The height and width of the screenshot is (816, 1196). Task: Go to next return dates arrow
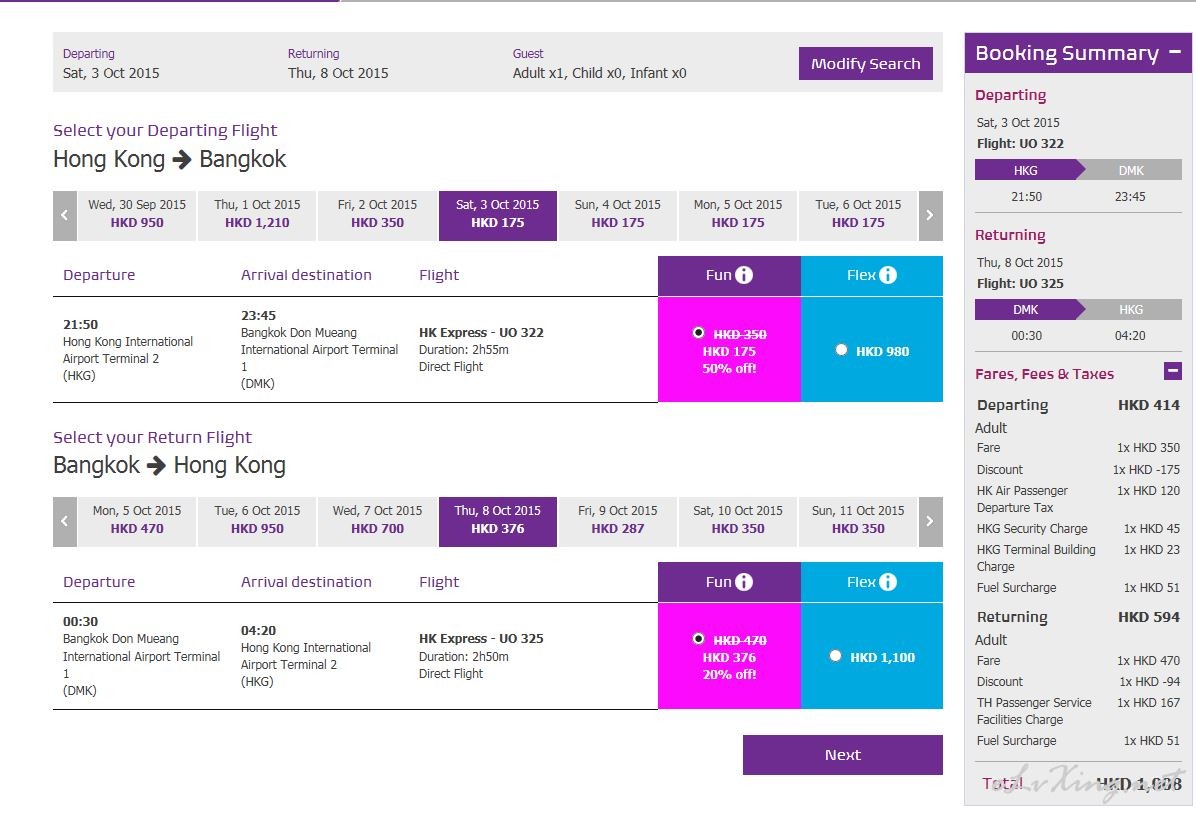coord(930,521)
